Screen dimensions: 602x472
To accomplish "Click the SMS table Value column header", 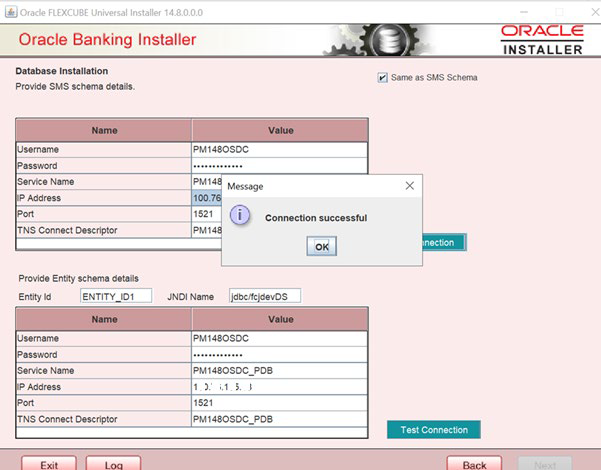I will coord(280,130).
